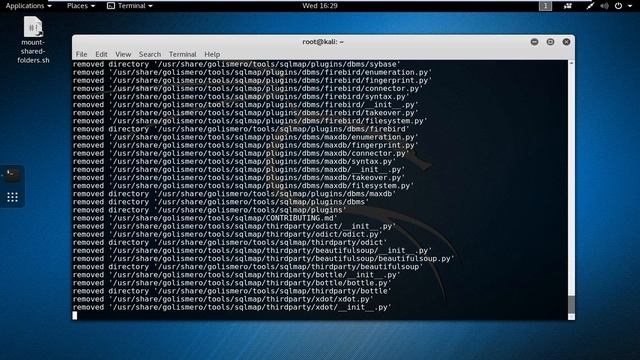640x360 pixels.
Task: Open the Help menu in terminal
Action: (x=212, y=54)
